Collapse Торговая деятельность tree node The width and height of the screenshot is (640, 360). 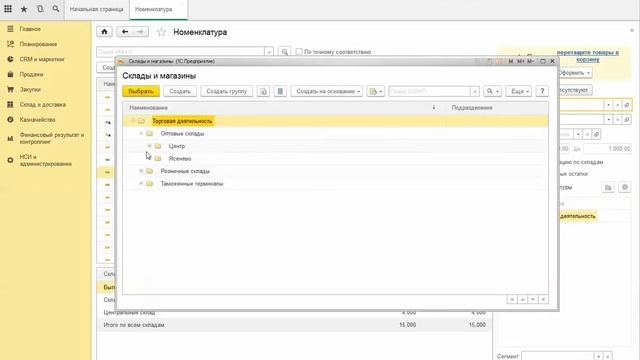tap(133, 121)
